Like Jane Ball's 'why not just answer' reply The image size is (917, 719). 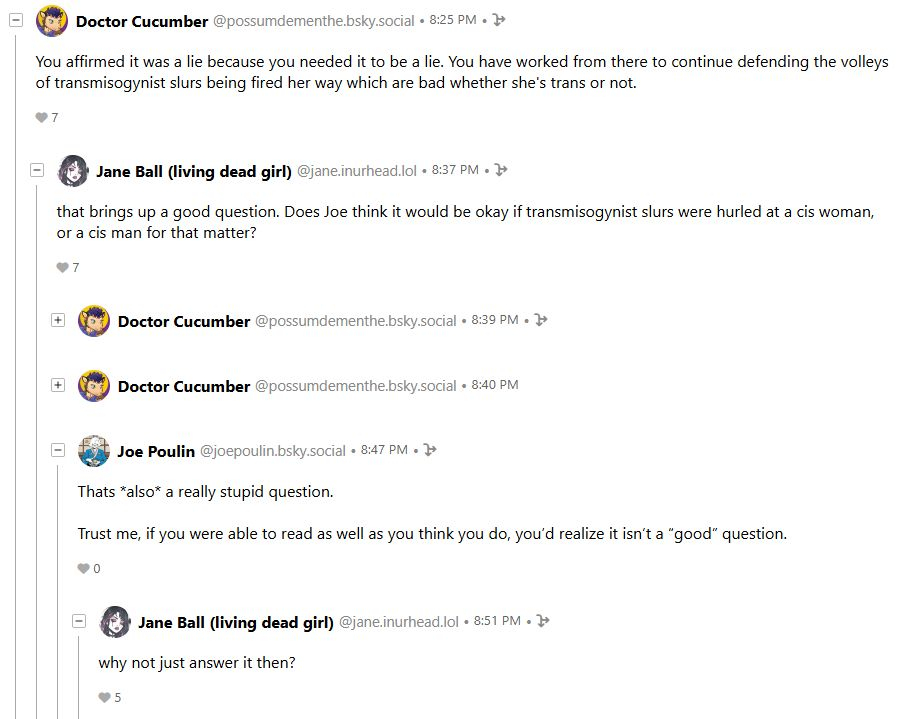(104, 698)
